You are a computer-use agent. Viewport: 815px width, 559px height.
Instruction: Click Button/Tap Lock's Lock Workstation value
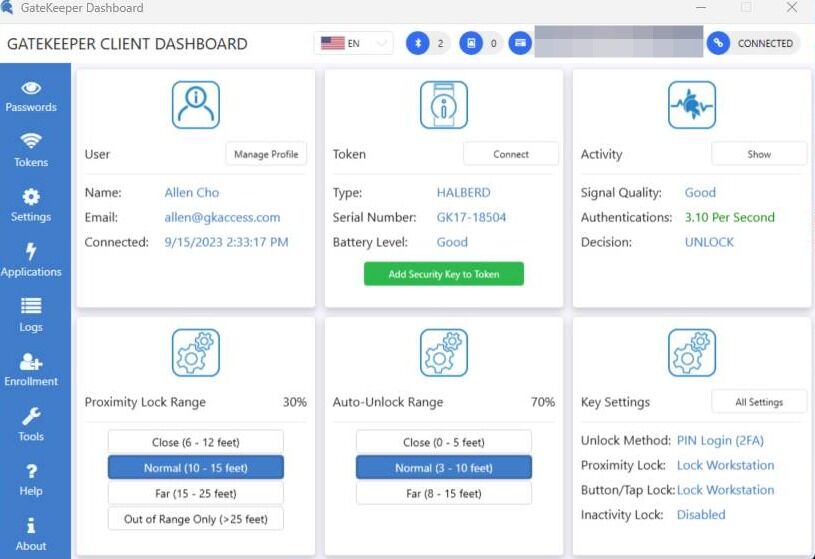tap(726, 490)
